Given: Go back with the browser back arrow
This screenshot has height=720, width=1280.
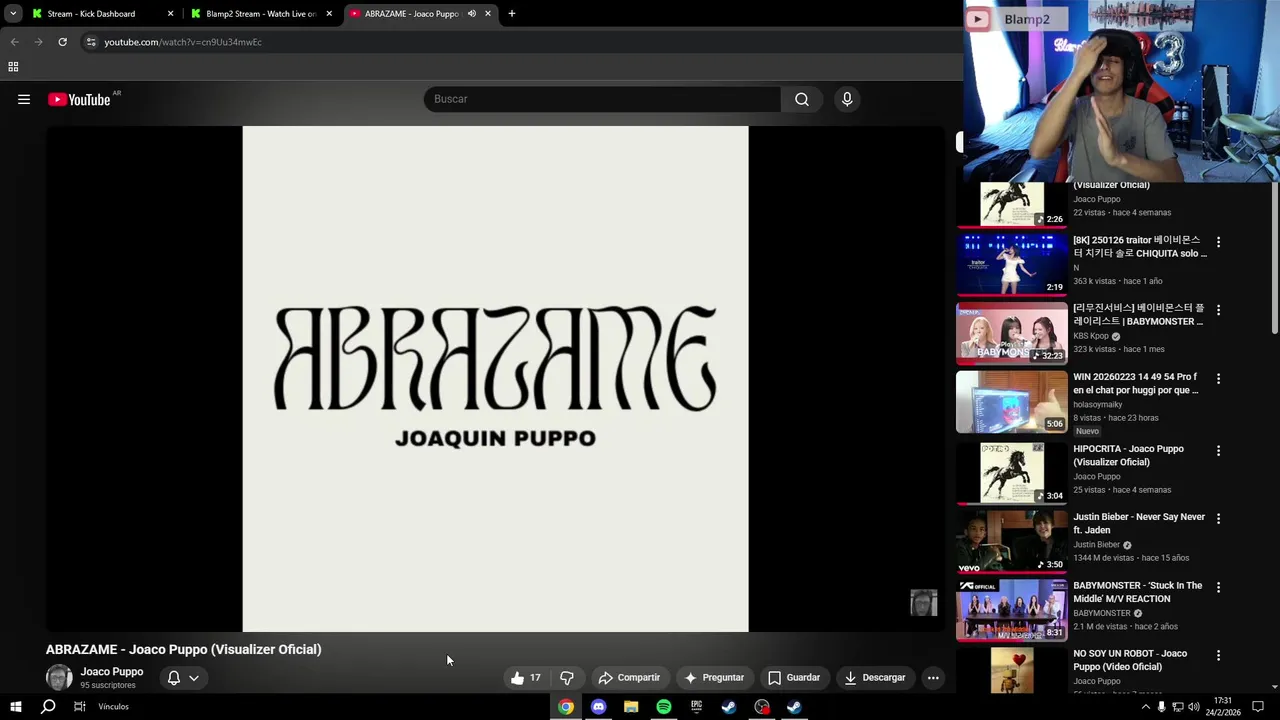Looking at the screenshot, I should point(14,42).
